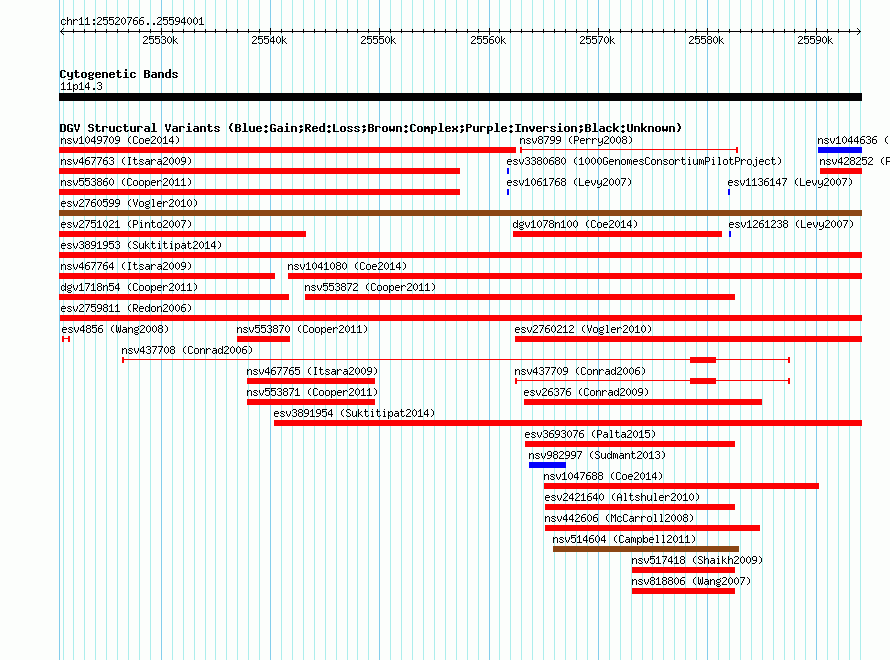Click nsv467763 (Itsara2009) variant label
The height and width of the screenshot is (660, 890).
[126, 161]
